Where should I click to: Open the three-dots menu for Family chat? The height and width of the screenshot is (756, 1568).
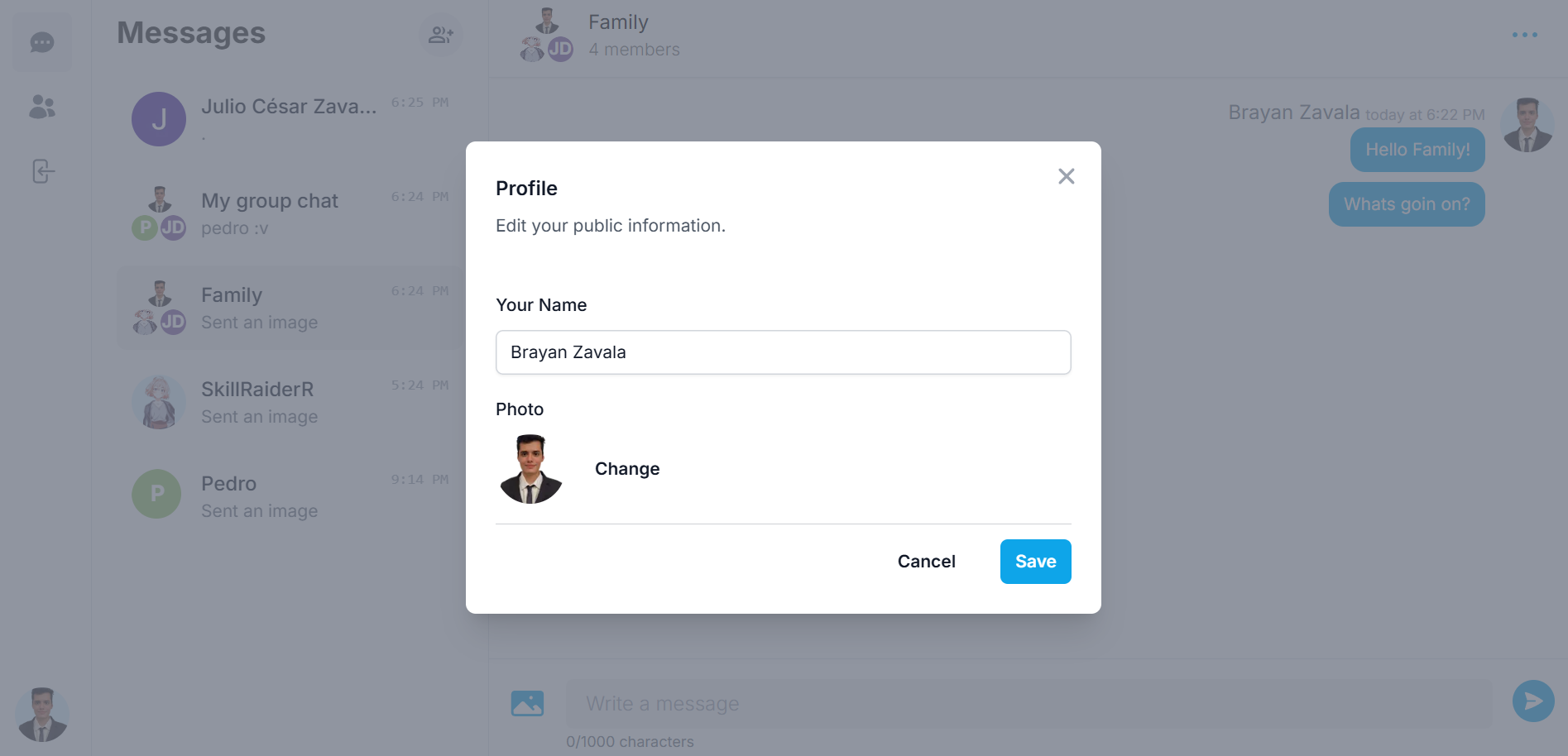click(x=1524, y=35)
